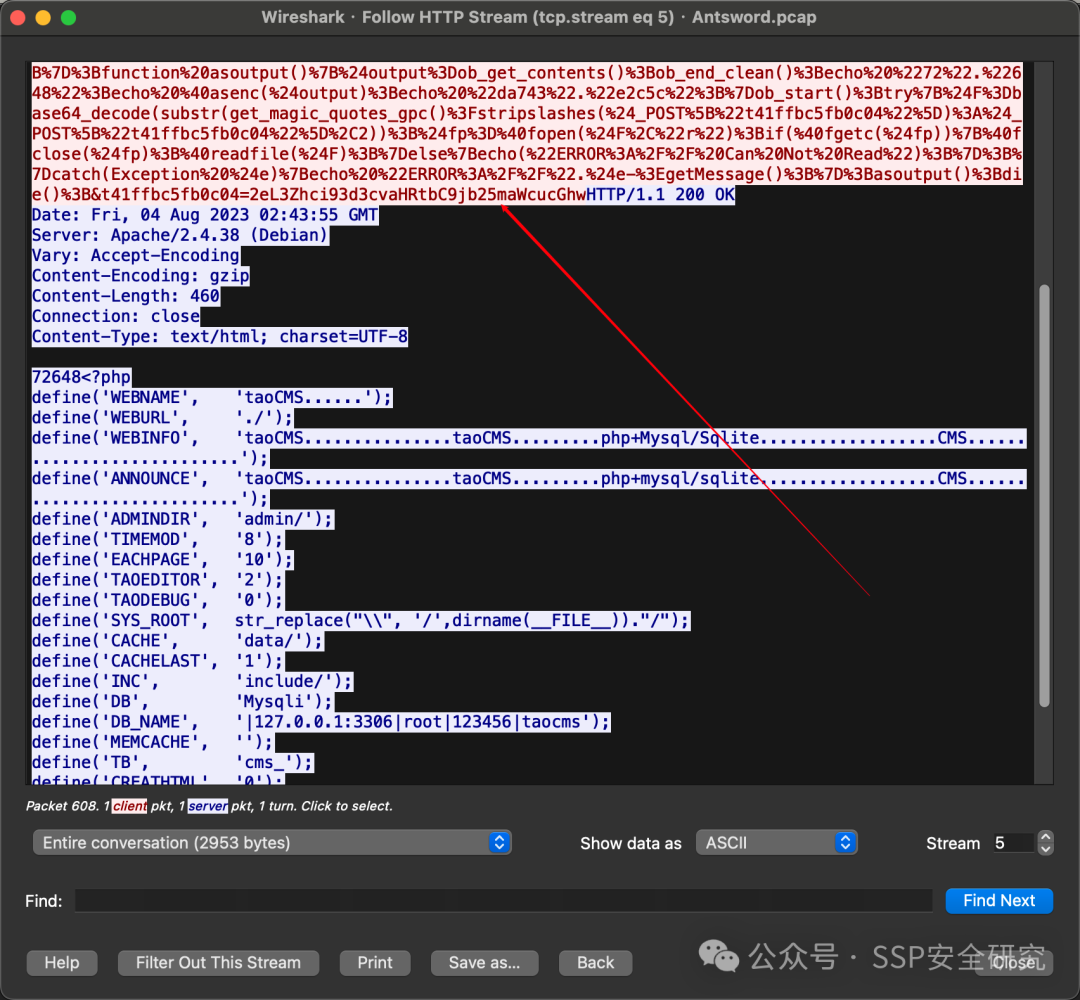Click 'Content-Type: text/html; charset=UTF-8' line

pos(220,337)
